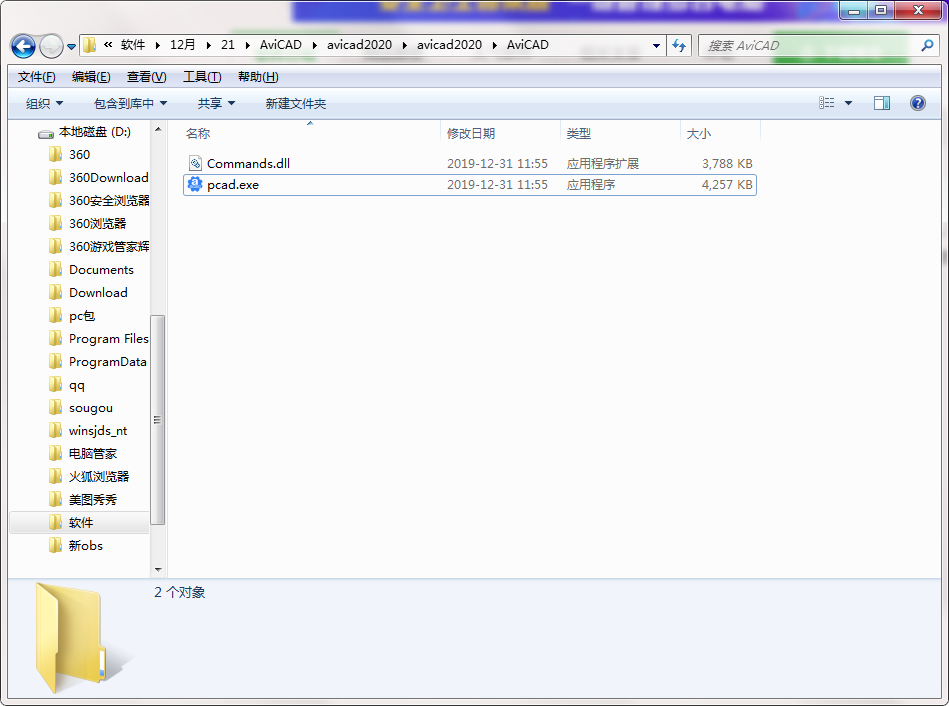The image size is (949, 706).
Task: Click pcad.exe file name
Action: click(233, 185)
